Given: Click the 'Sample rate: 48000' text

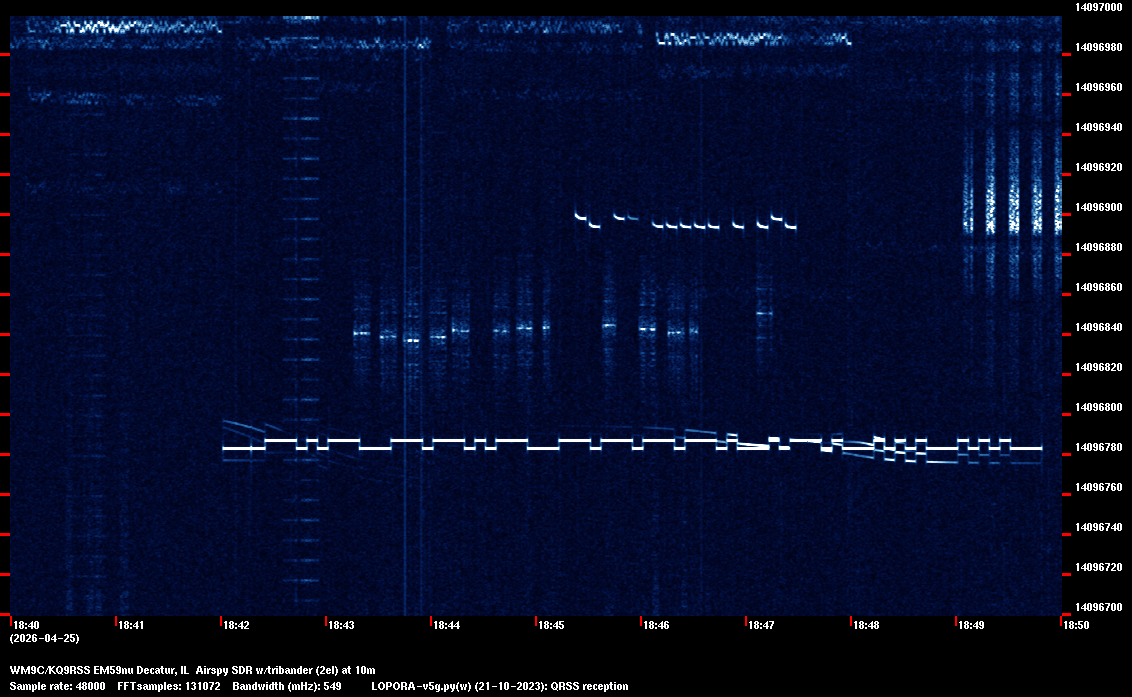Looking at the screenshot, I should 57,686.
